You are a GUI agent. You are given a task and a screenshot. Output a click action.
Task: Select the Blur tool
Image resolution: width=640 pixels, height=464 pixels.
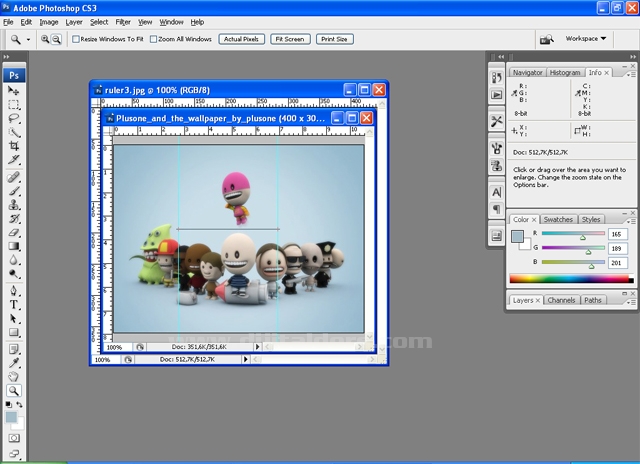(13, 260)
